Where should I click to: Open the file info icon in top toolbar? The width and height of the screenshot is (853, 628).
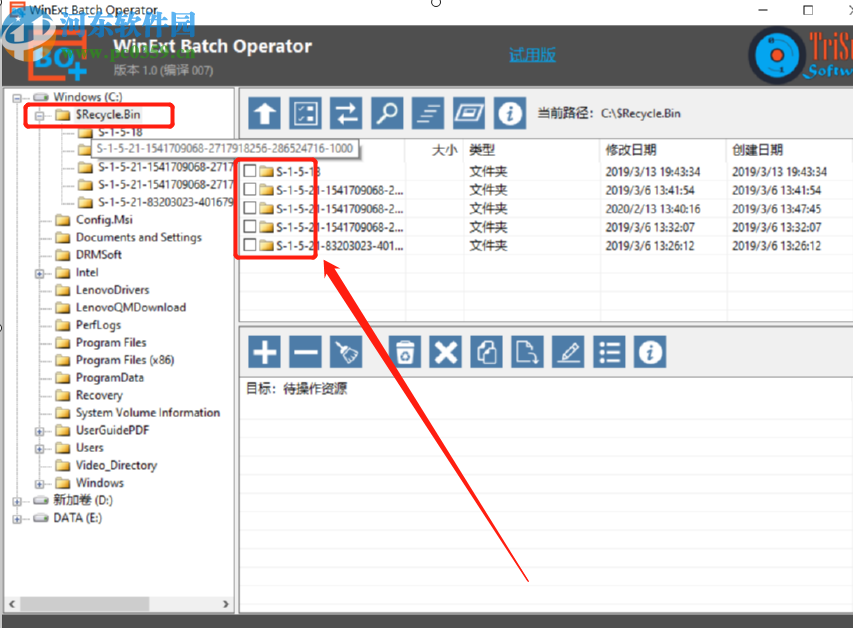pyautogui.click(x=510, y=112)
